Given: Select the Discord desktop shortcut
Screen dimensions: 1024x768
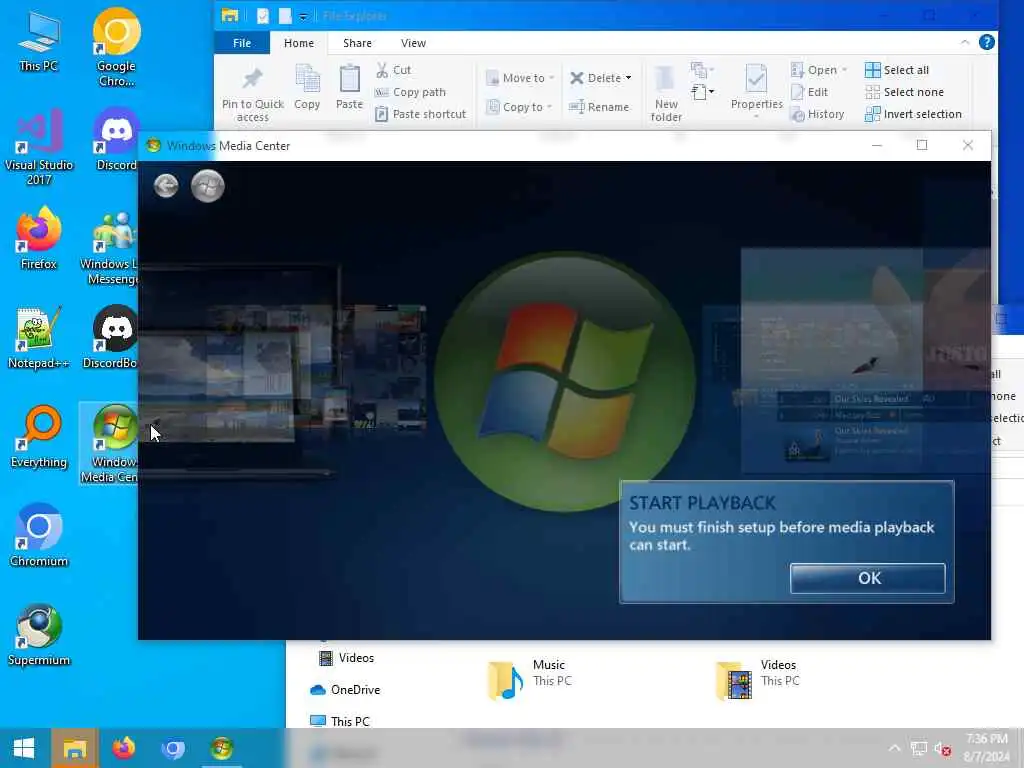Looking at the screenshot, I should click(116, 140).
